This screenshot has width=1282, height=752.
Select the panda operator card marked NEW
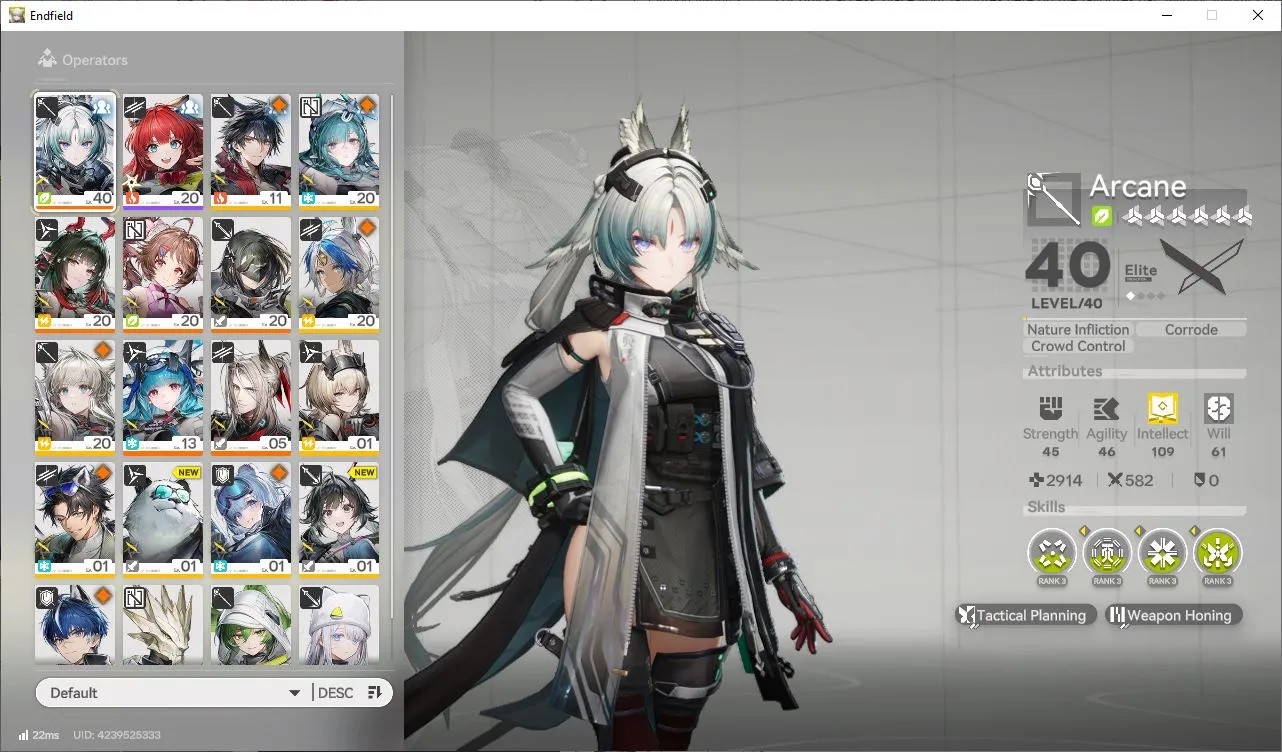[x=163, y=520]
